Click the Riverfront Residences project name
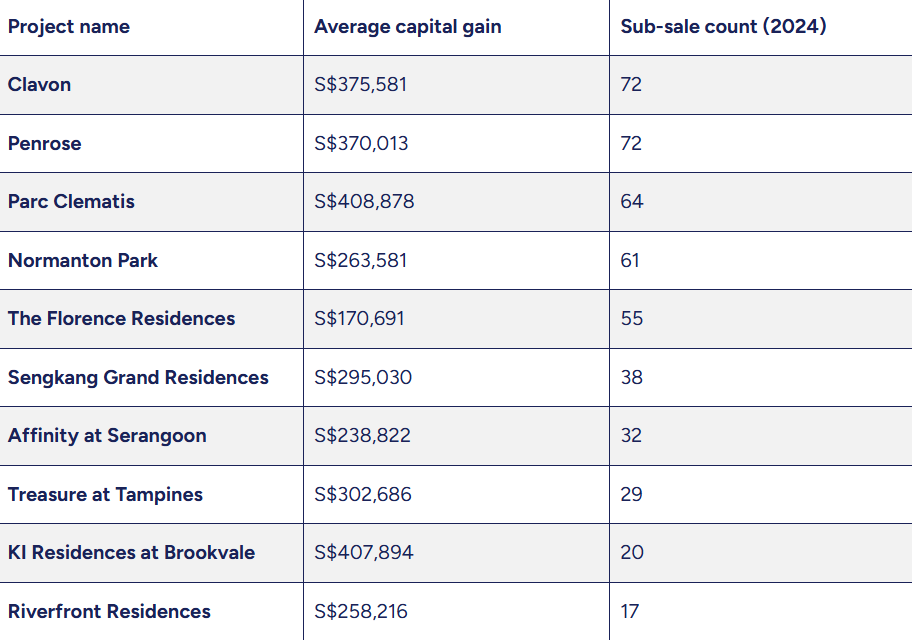912x640 pixels. click(109, 611)
